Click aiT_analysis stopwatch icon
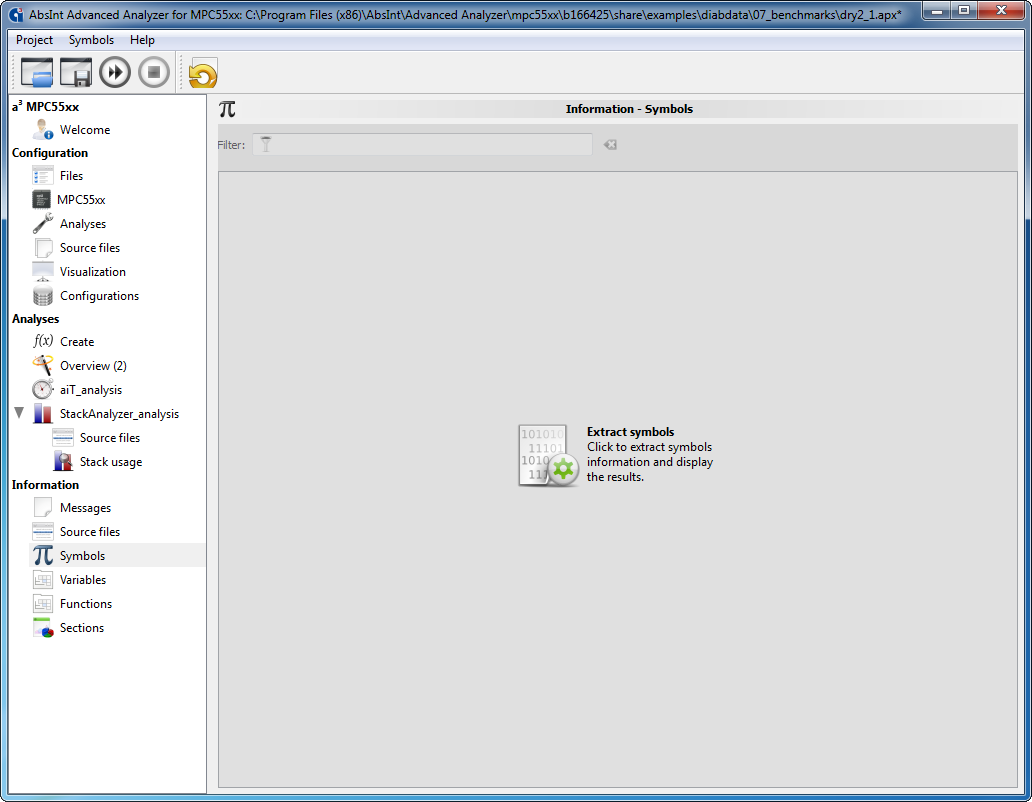Viewport: 1032px width, 802px height. pyautogui.click(x=43, y=389)
